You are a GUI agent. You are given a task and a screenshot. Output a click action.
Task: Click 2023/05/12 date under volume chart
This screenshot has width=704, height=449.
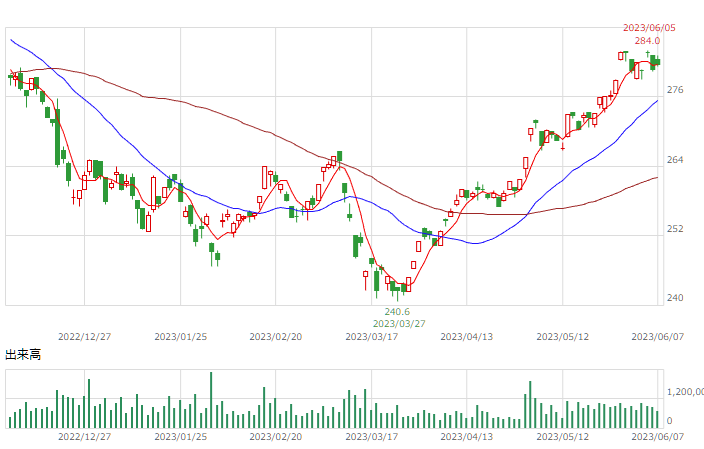pos(563,436)
